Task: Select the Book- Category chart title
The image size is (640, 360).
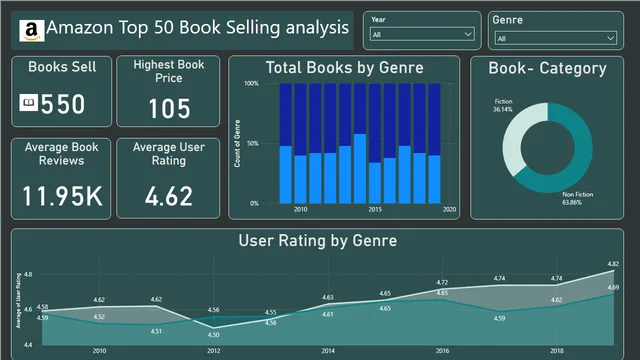Action: click(x=547, y=68)
